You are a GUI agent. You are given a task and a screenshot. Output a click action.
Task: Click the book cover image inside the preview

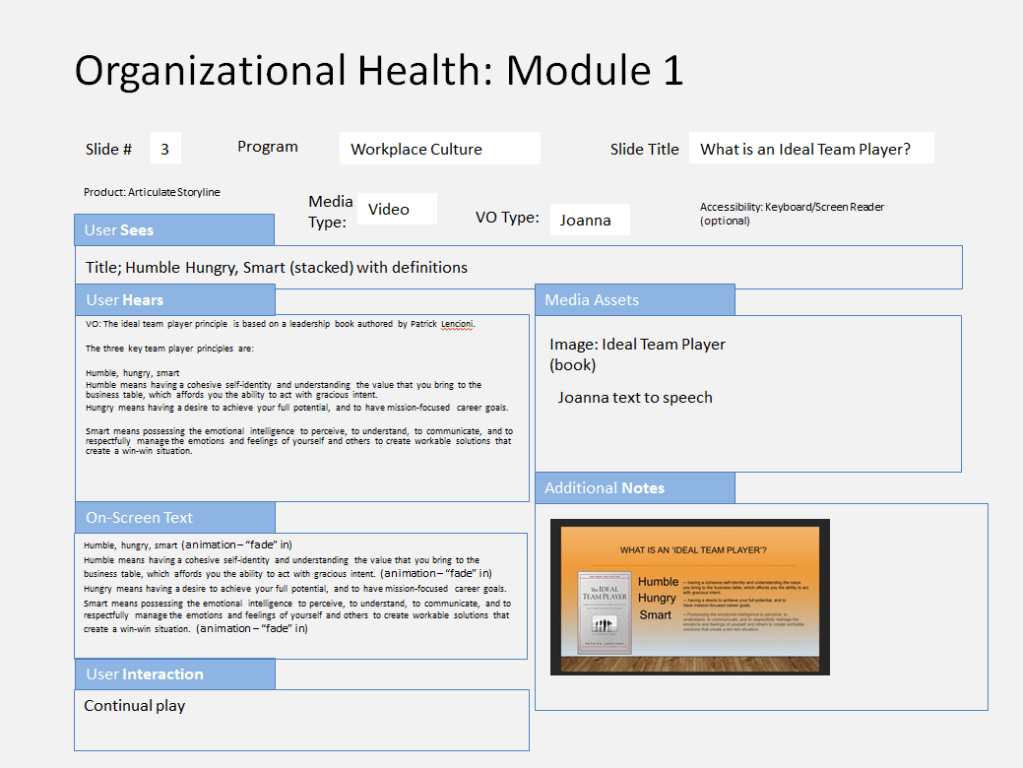(604, 612)
